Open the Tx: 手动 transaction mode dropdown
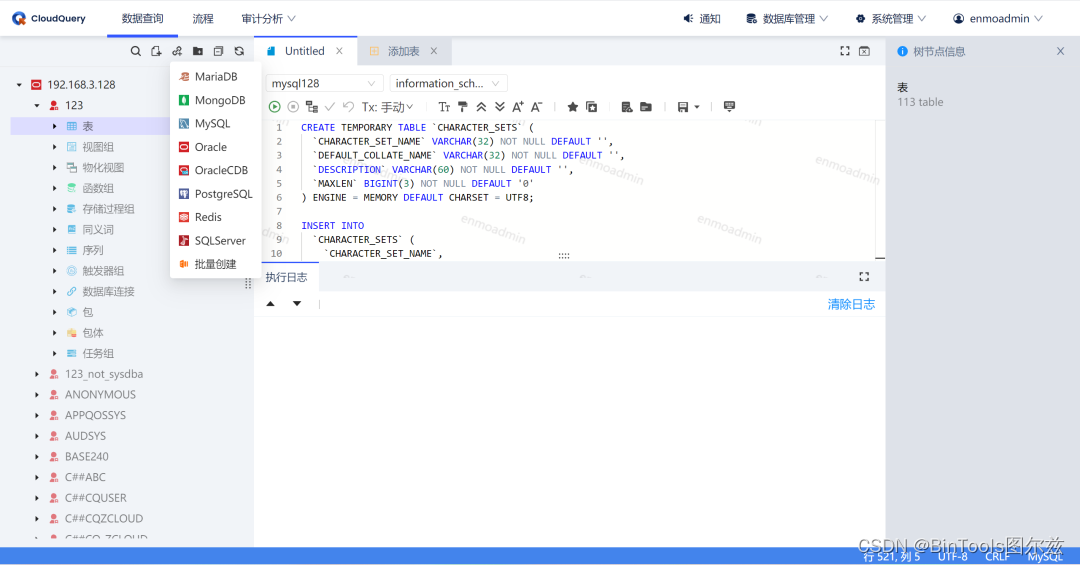The width and height of the screenshot is (1080, 565). [388, 107]
